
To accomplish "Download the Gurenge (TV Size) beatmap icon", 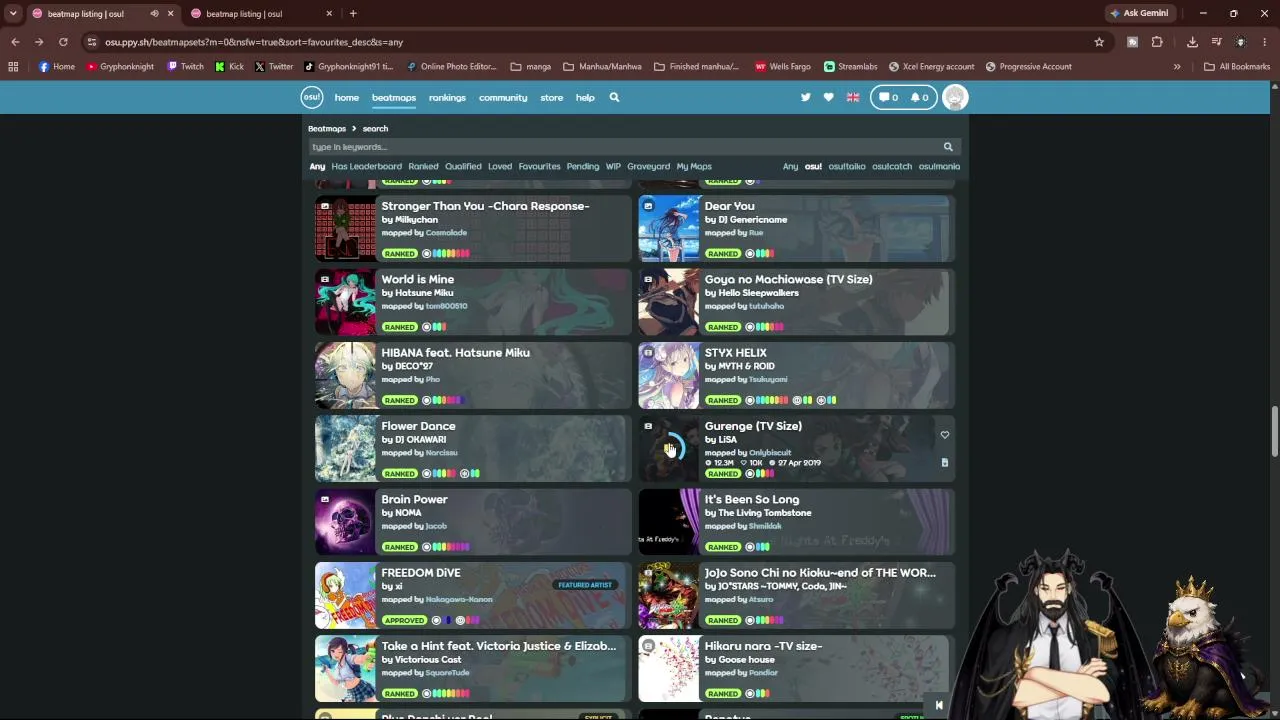I will pyautogui.click(x=944, y=463).
